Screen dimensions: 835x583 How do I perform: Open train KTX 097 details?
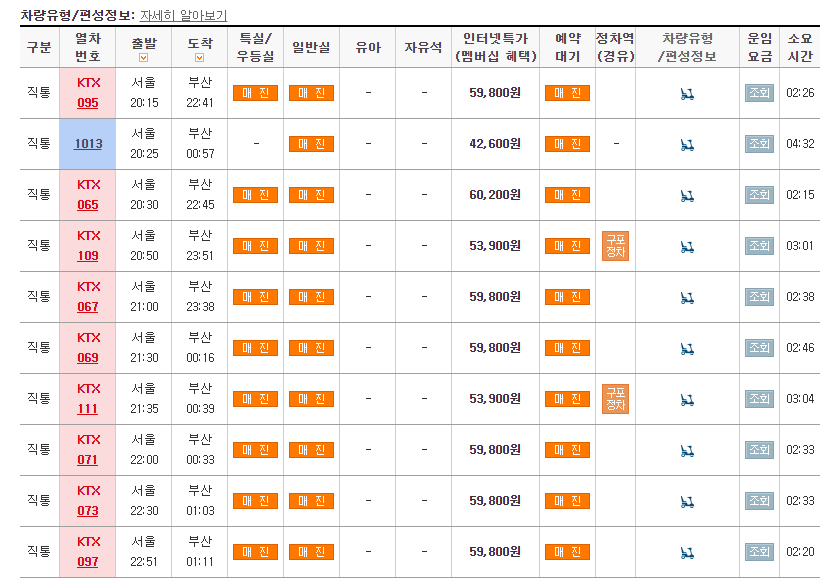88,562
